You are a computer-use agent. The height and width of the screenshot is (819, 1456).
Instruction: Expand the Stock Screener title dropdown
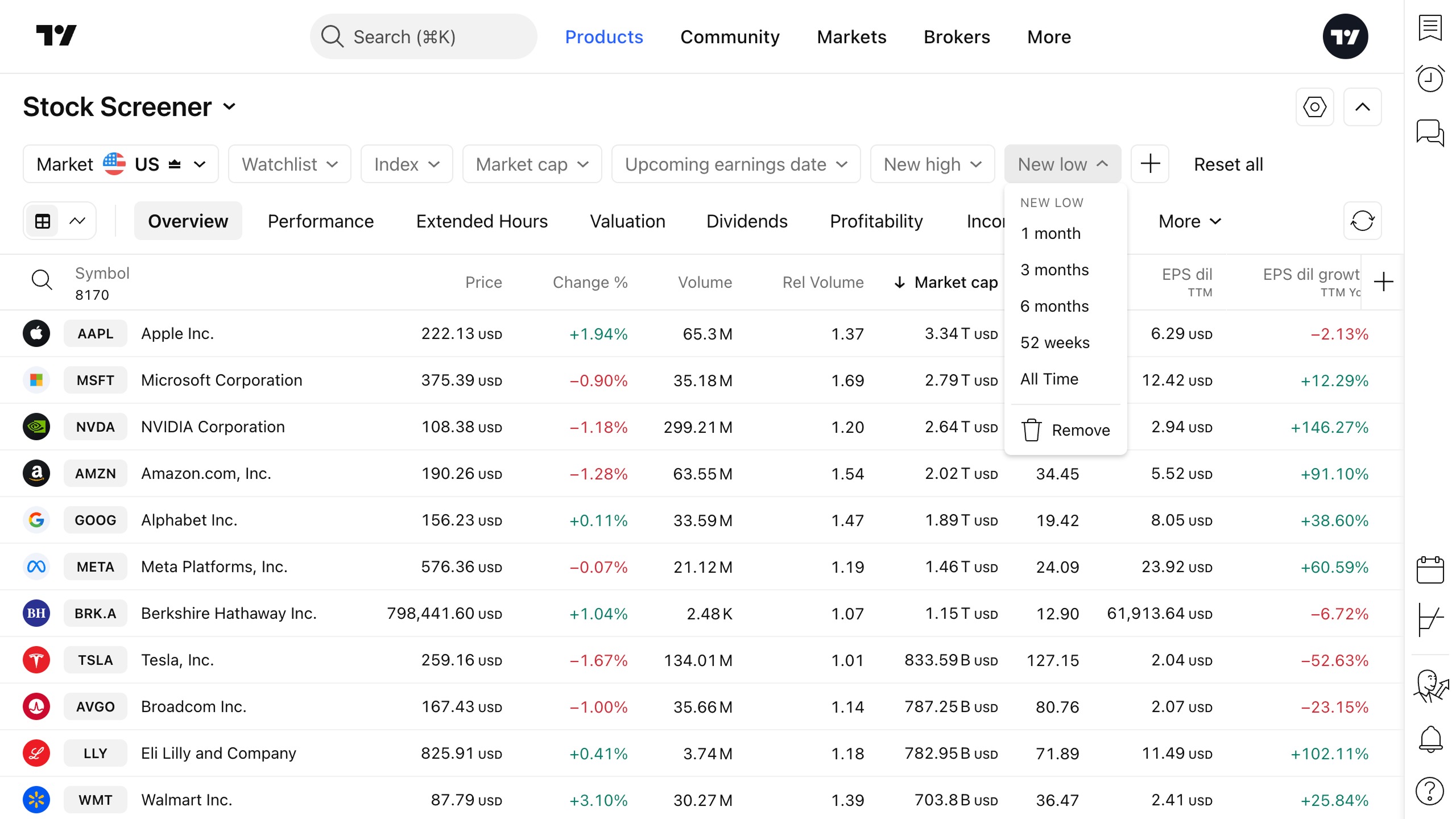click(x=229, y=107)
